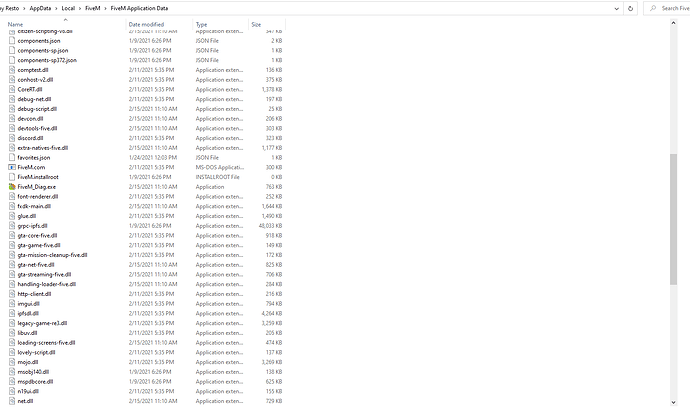Viewport: 690px width, 416px height.
Task: Select loading-screens-five.dll file
Action: click(47, 343)
